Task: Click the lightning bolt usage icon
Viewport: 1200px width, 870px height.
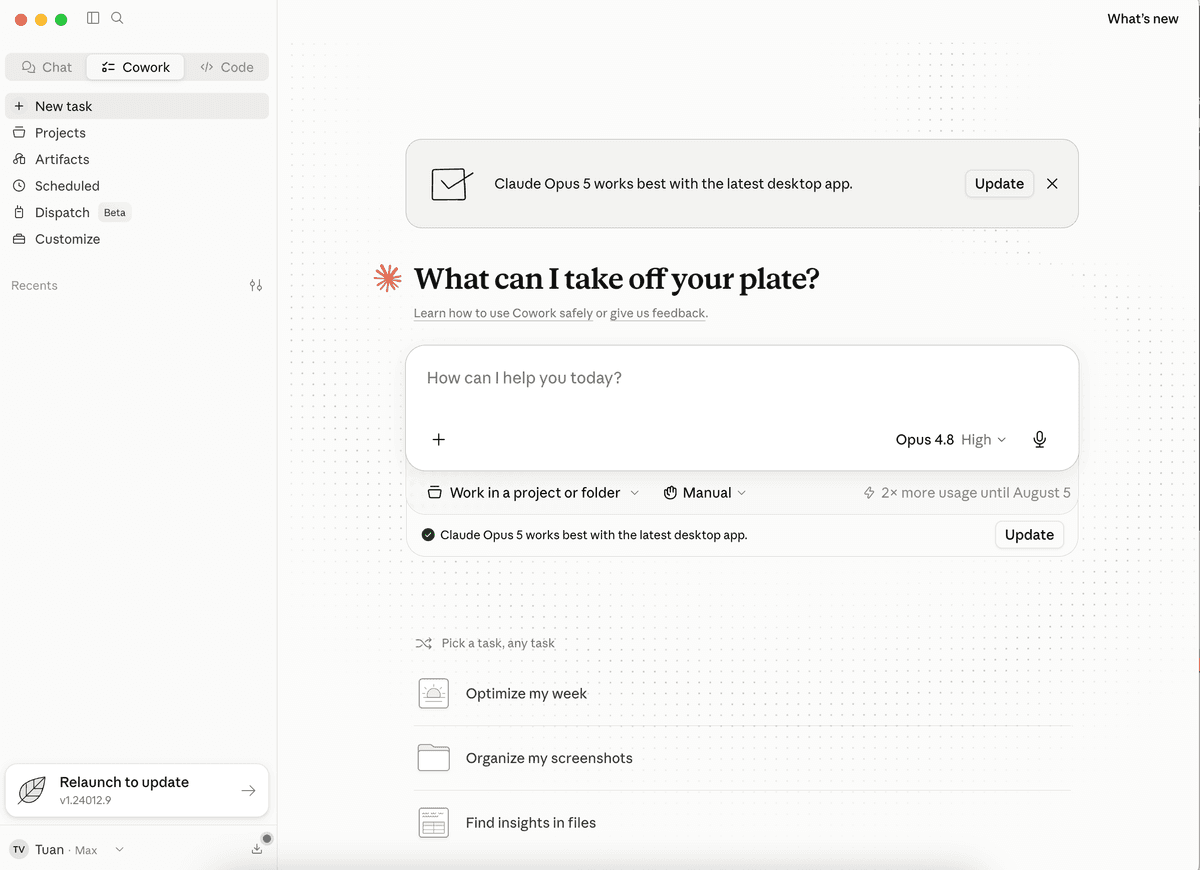Action: (x=869, y=493)
